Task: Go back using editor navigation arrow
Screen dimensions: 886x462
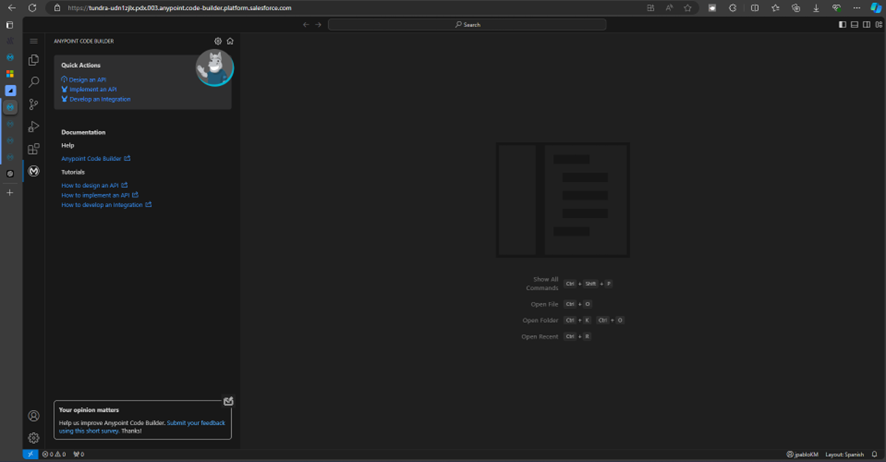Action: (x=306, y=25)
